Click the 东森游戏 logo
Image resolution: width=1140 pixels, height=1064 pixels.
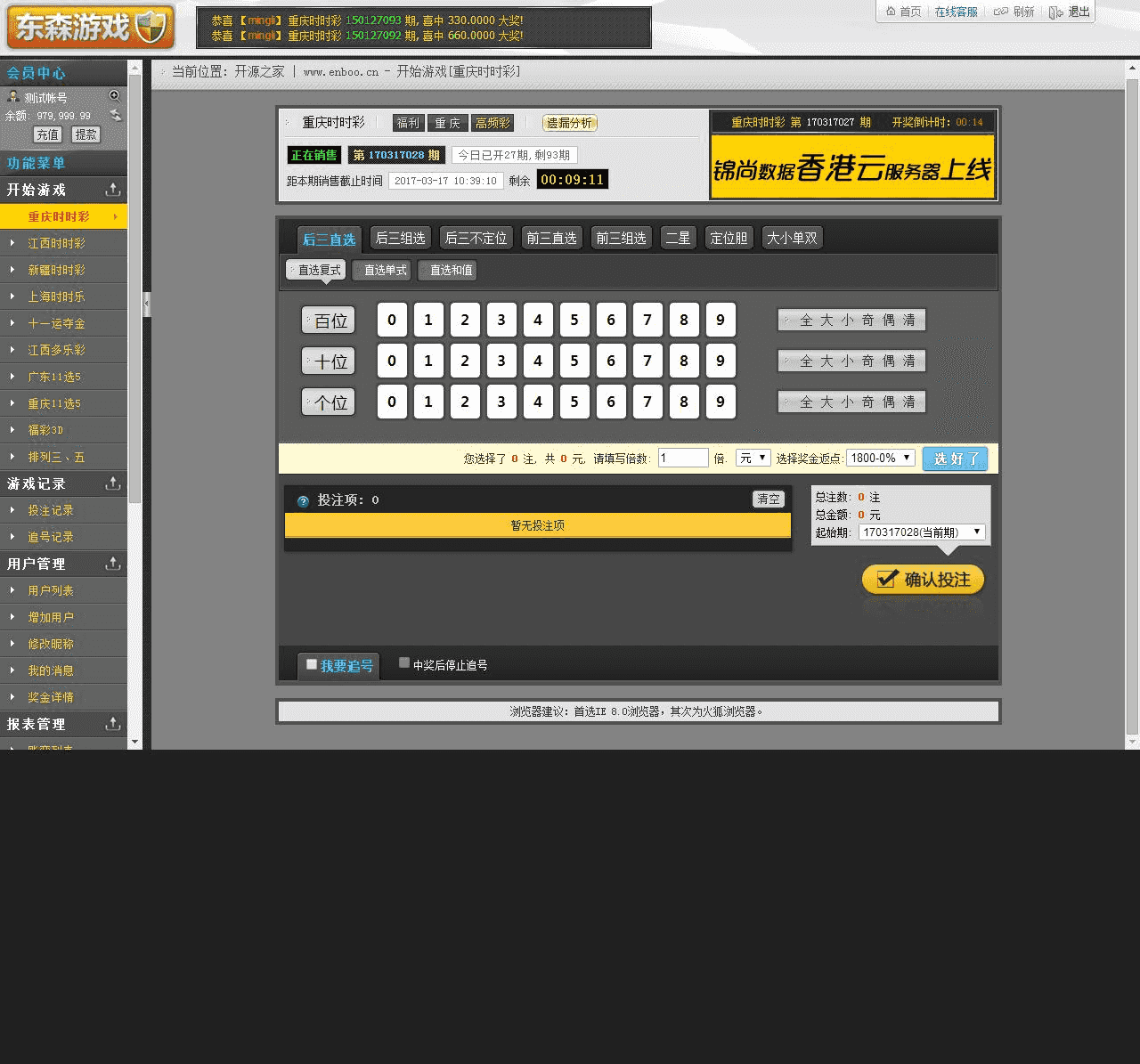90,28
